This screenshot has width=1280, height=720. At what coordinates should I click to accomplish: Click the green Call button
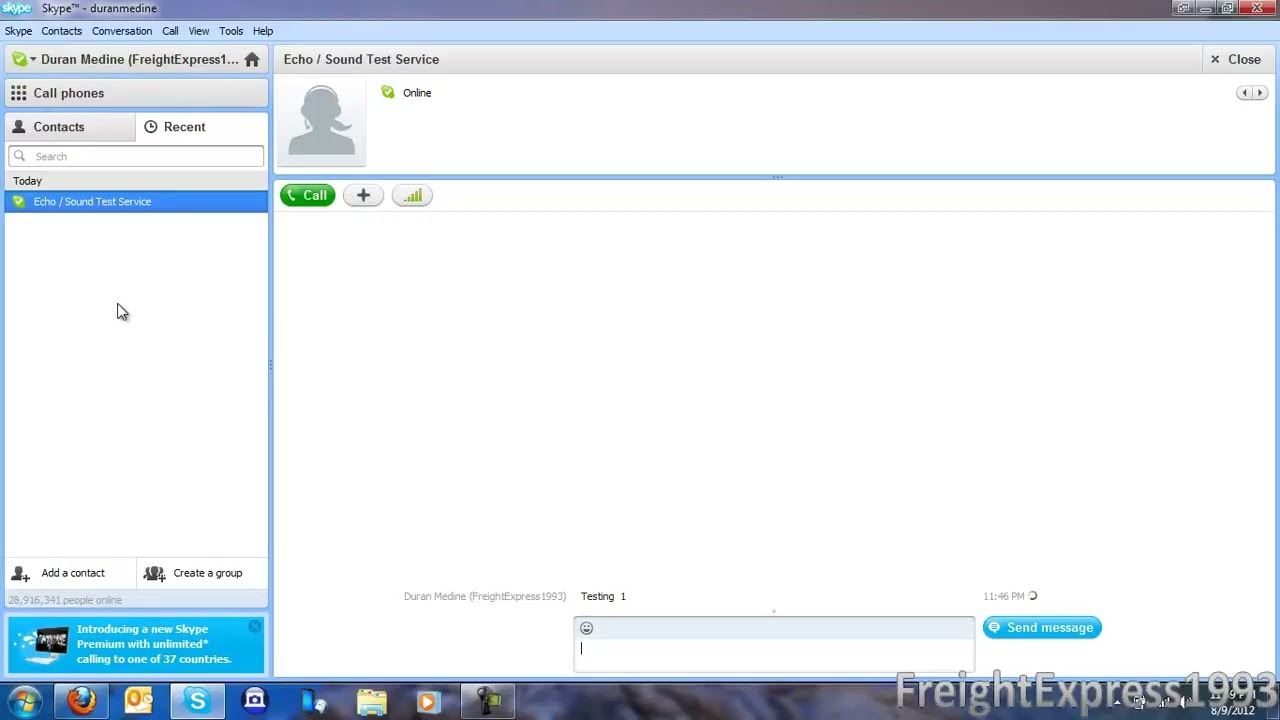(x=307, y=196)
